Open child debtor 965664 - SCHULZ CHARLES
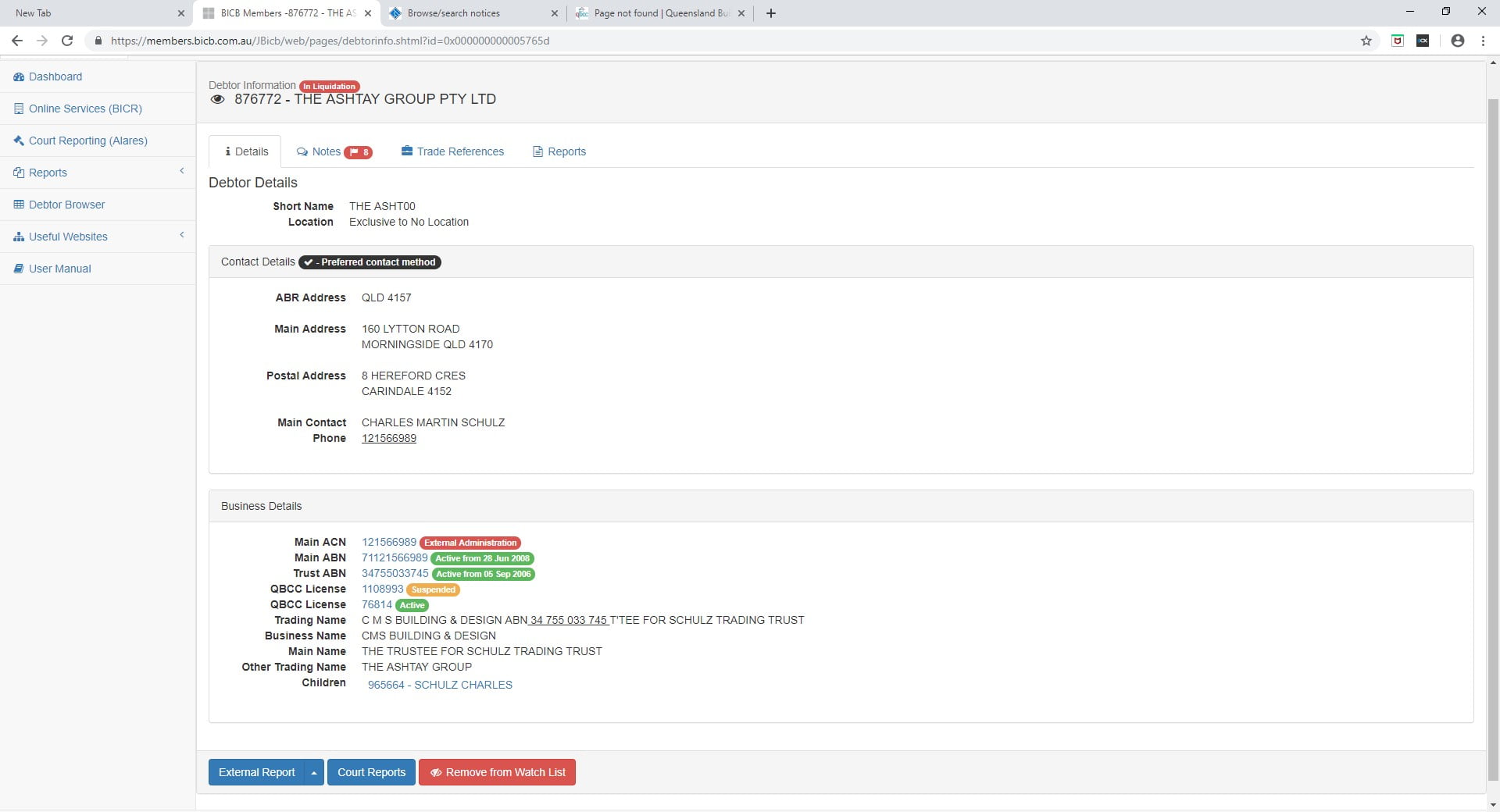 pos(440,685)
